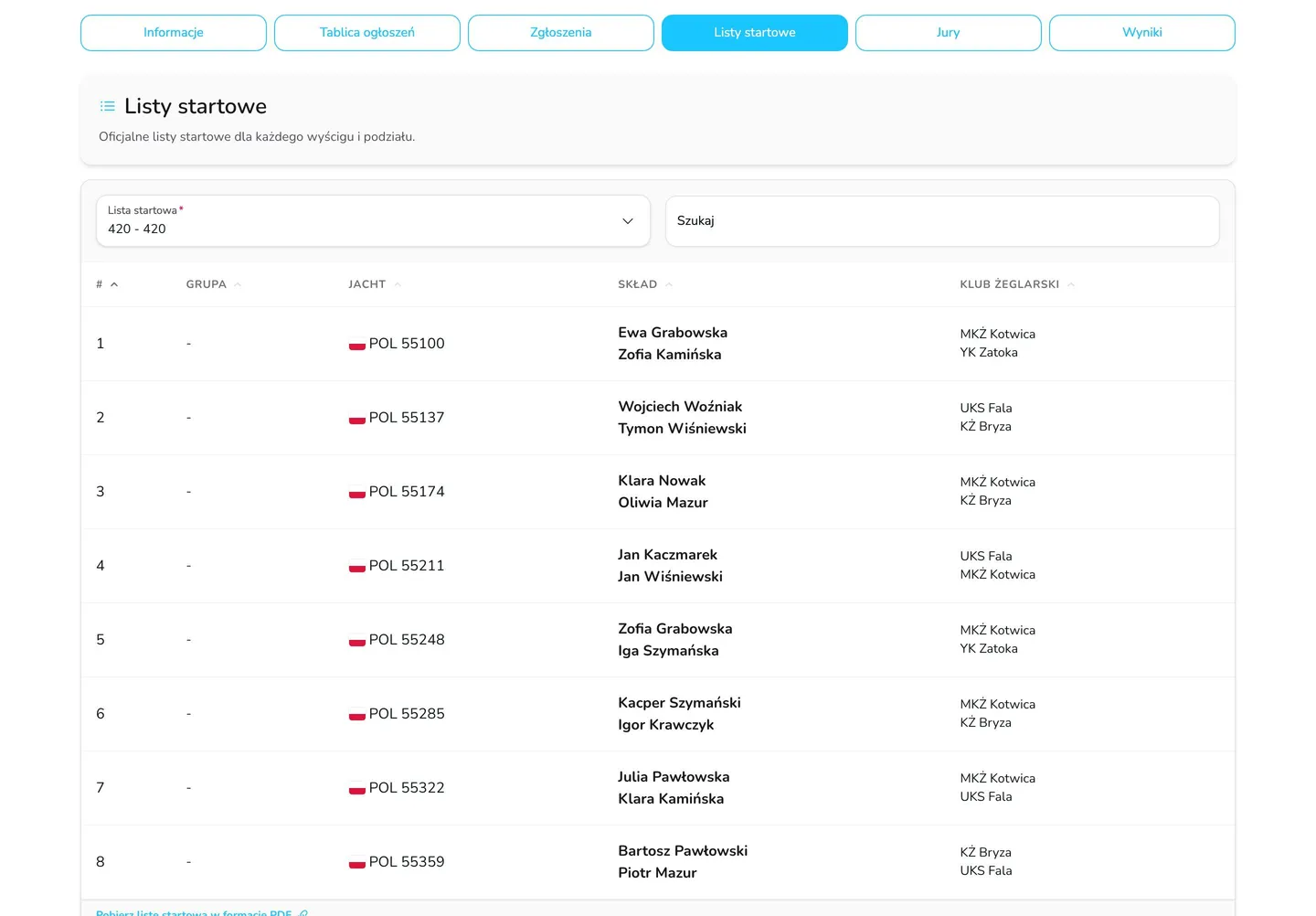Click crew name Oliwia Mazur
Image resolution: width=1316 pixels, height=916 pixels.
tap(663, 503)
